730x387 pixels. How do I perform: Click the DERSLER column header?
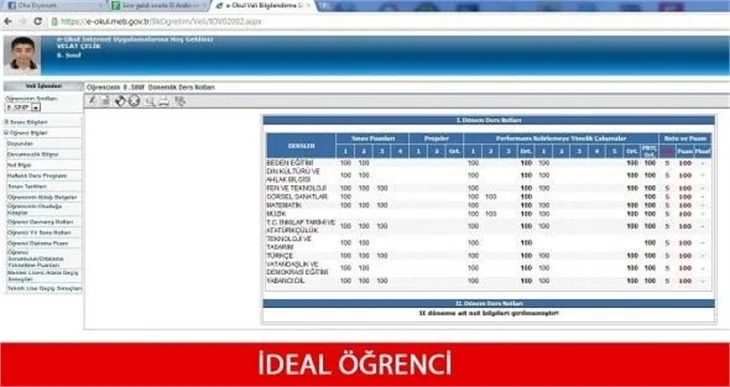[301, 146]
